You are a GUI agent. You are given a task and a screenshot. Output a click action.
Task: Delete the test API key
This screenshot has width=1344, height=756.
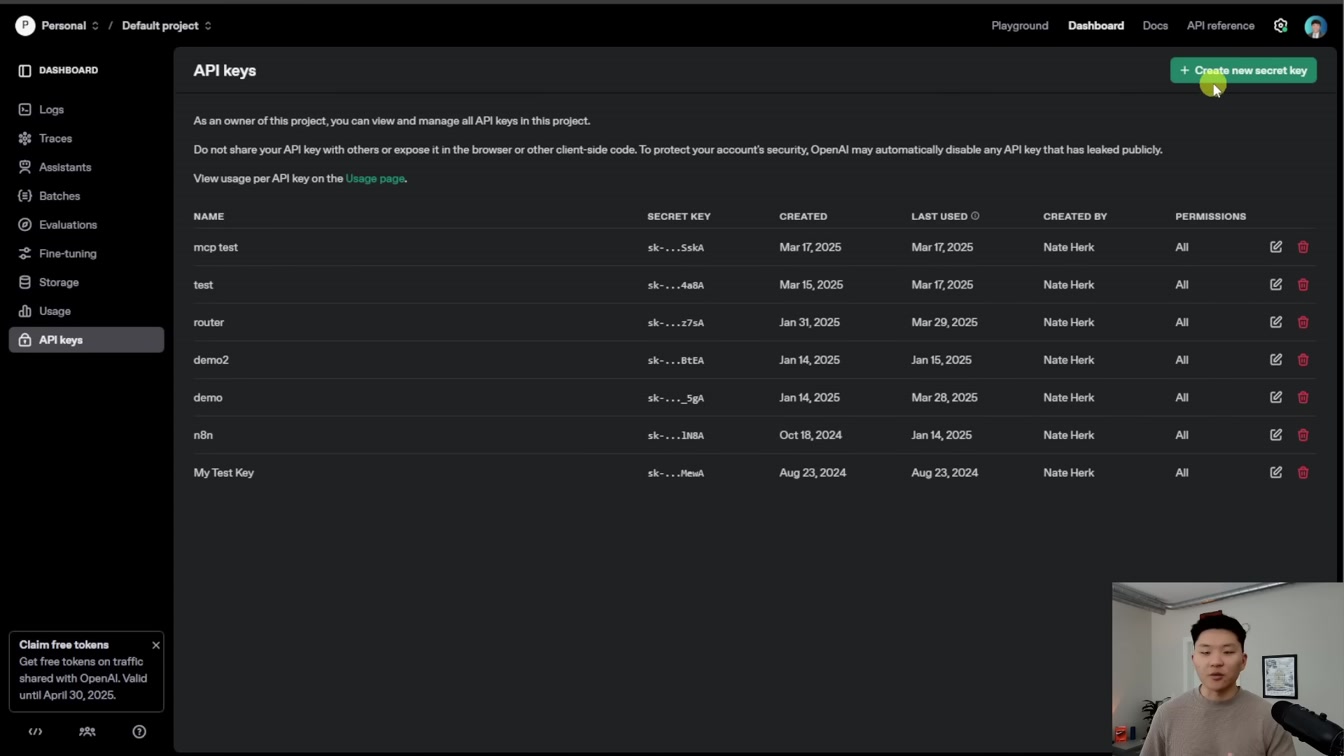1303,285
